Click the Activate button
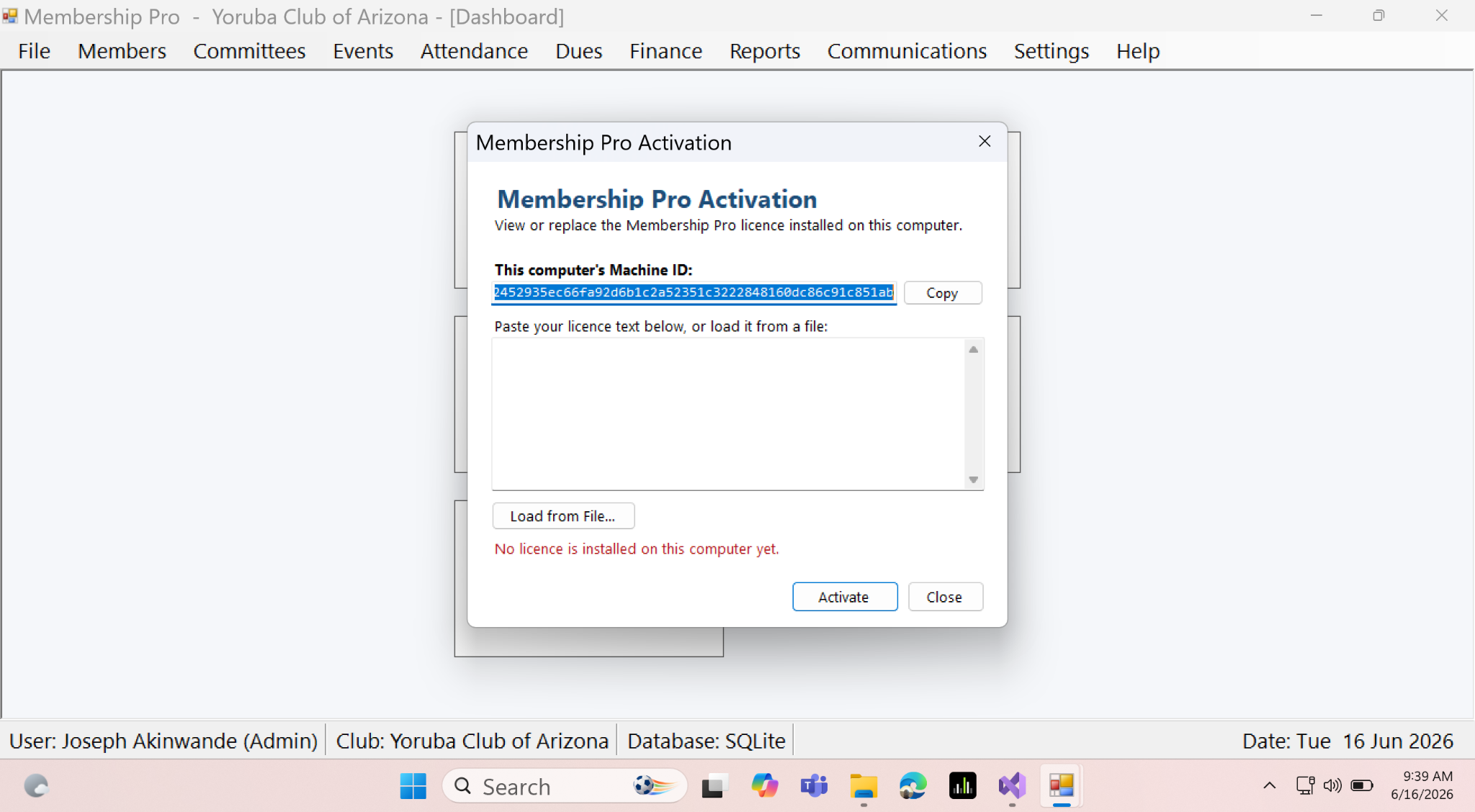 [845, 597]
